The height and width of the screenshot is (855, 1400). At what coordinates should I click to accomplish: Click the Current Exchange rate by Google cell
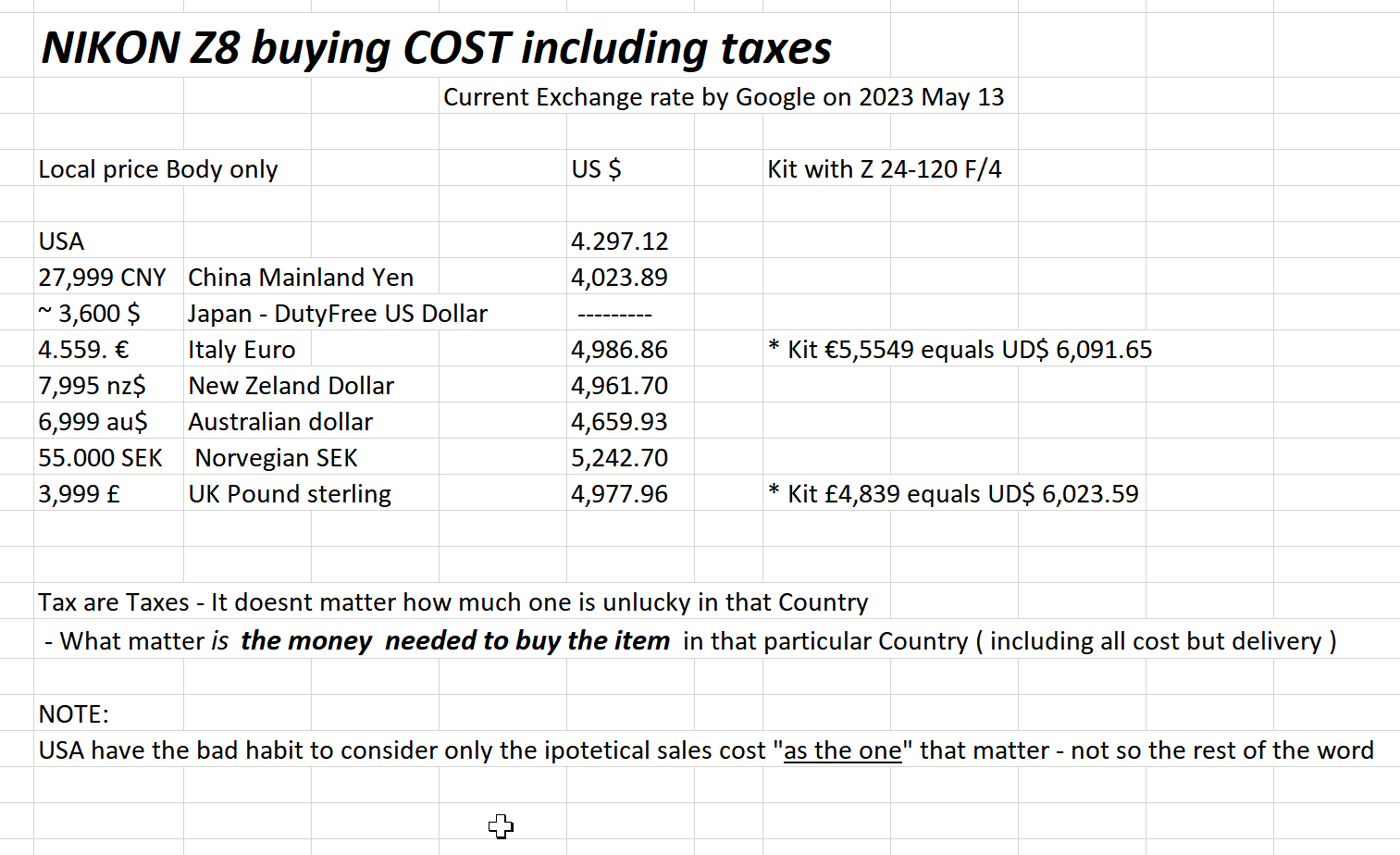pyautogui.click(x=723, y=97)
